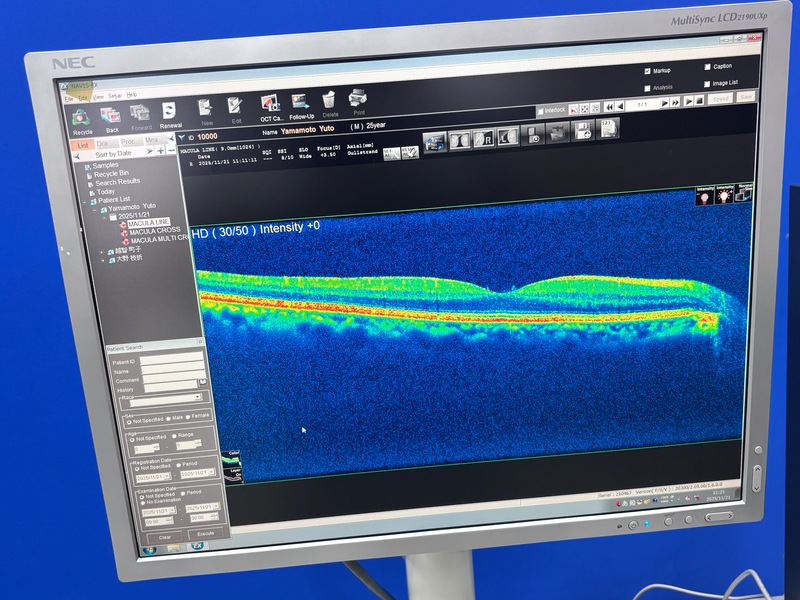
Task: Click the Print icon in toolbar
Action: click(358, 100)
